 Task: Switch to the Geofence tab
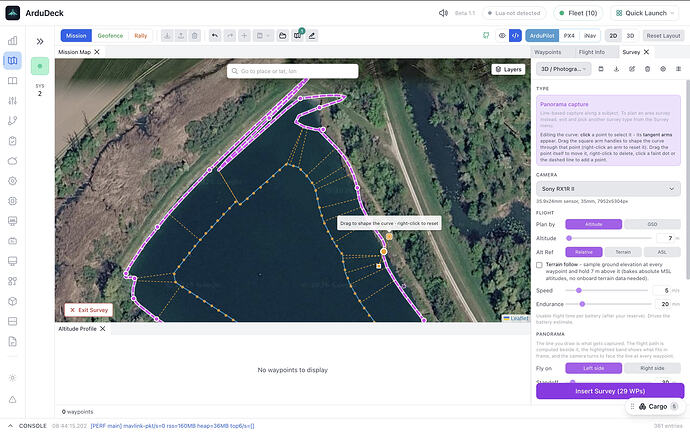110,36
